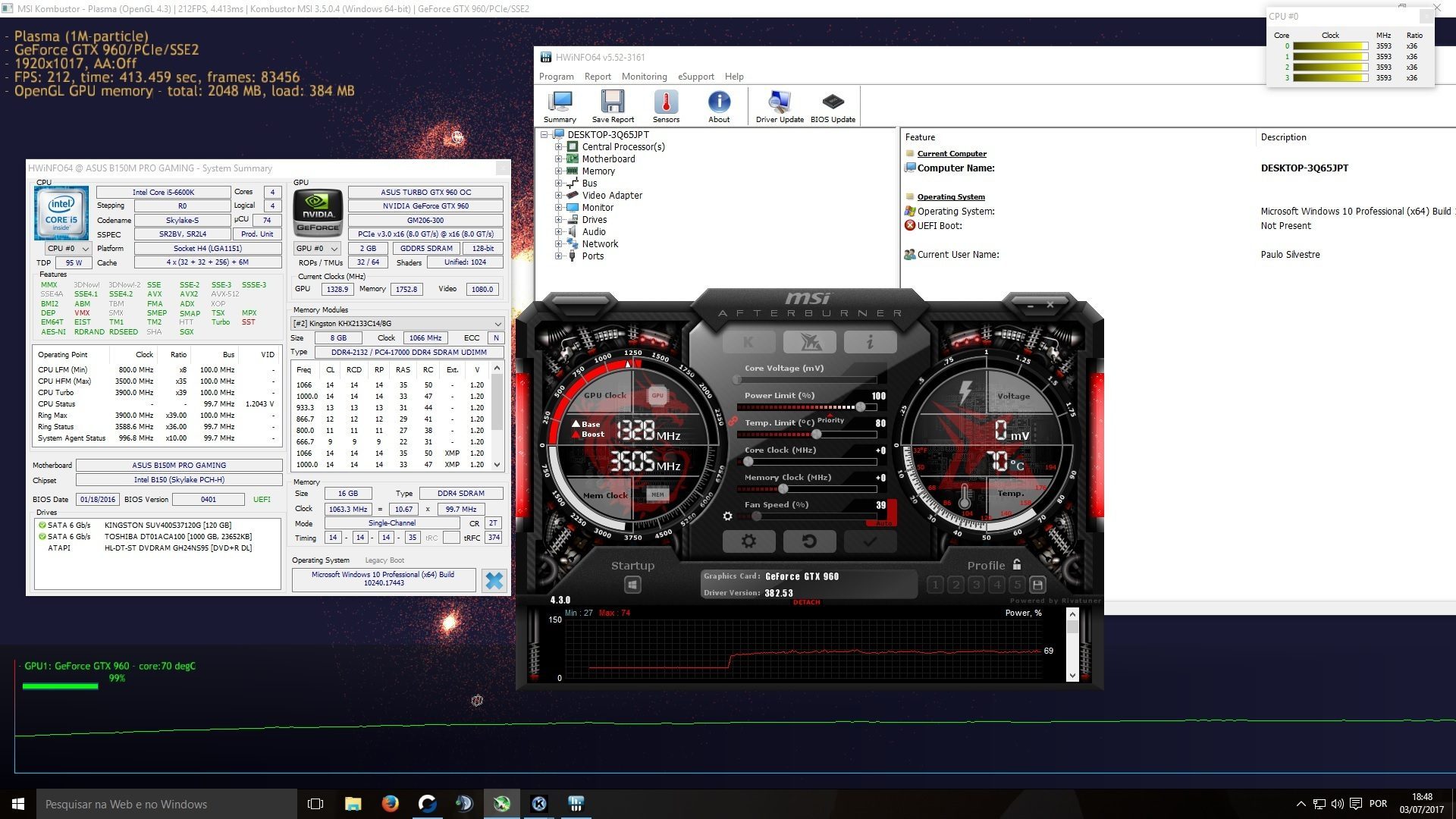Expand the Drives tree node
The width and height of the screenshot is (1456, 819).
click(x=559, y=220)
